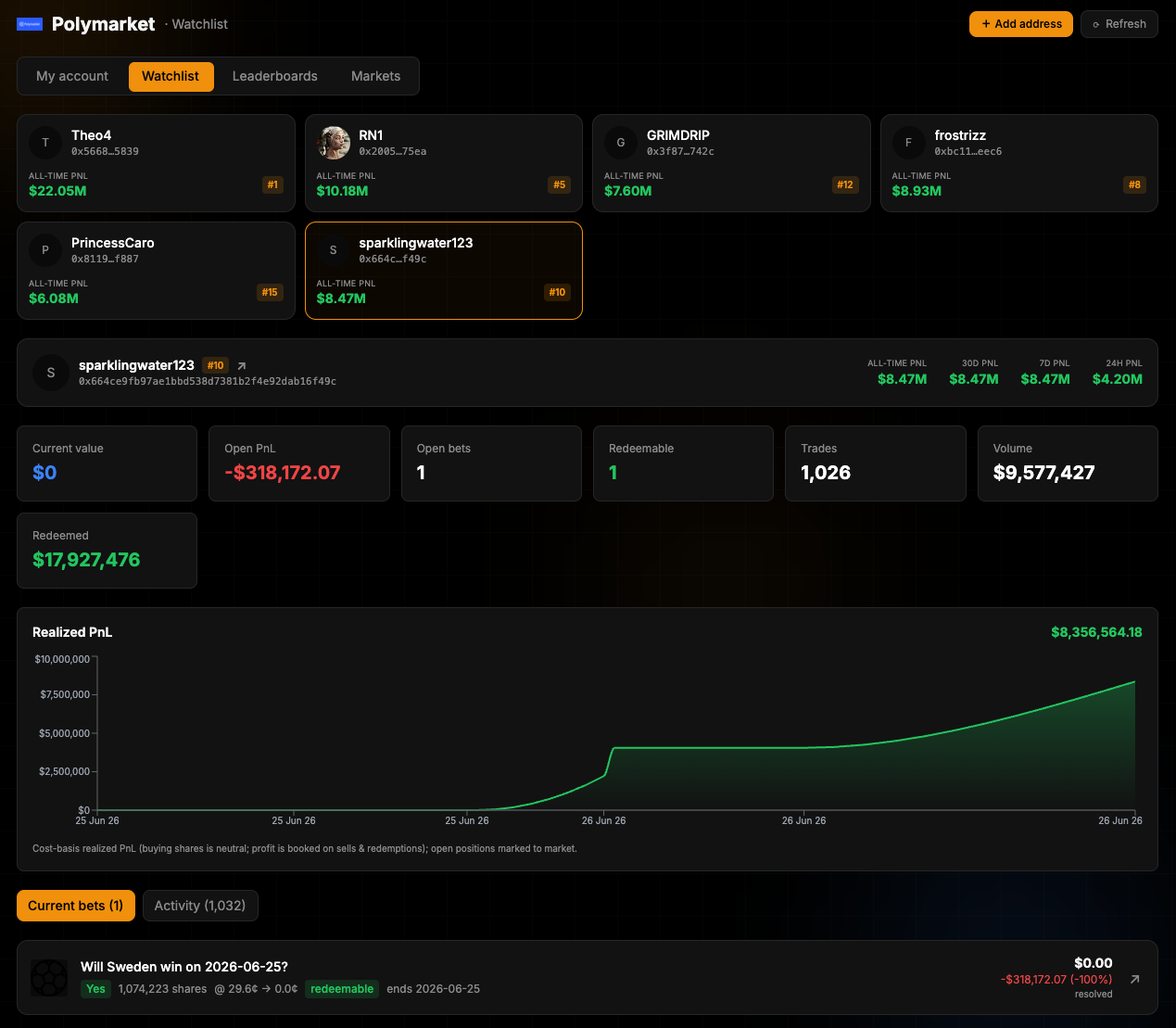1176x1028 pixels.
Task: Click the frostrizz avatar letter F
Action: click(x=908, y=143)
